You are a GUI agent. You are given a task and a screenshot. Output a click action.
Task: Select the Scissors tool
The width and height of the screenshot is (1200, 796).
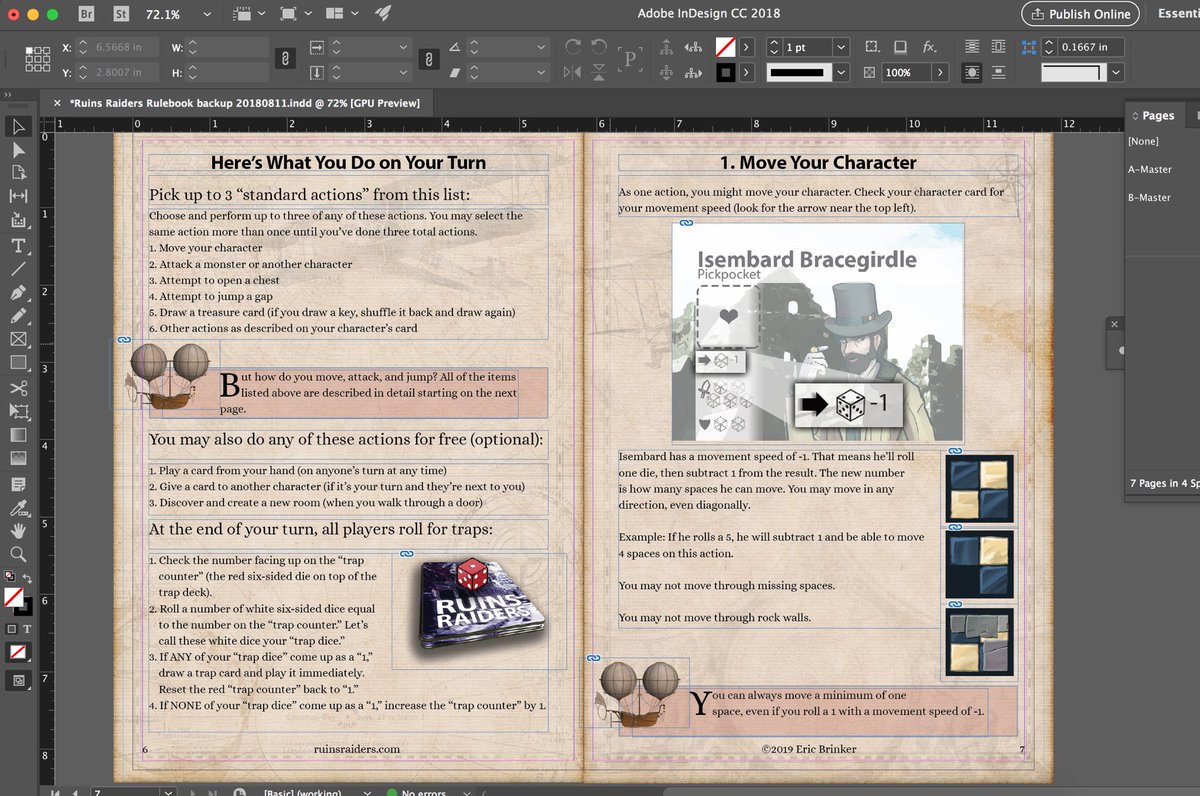coord(18,388)
